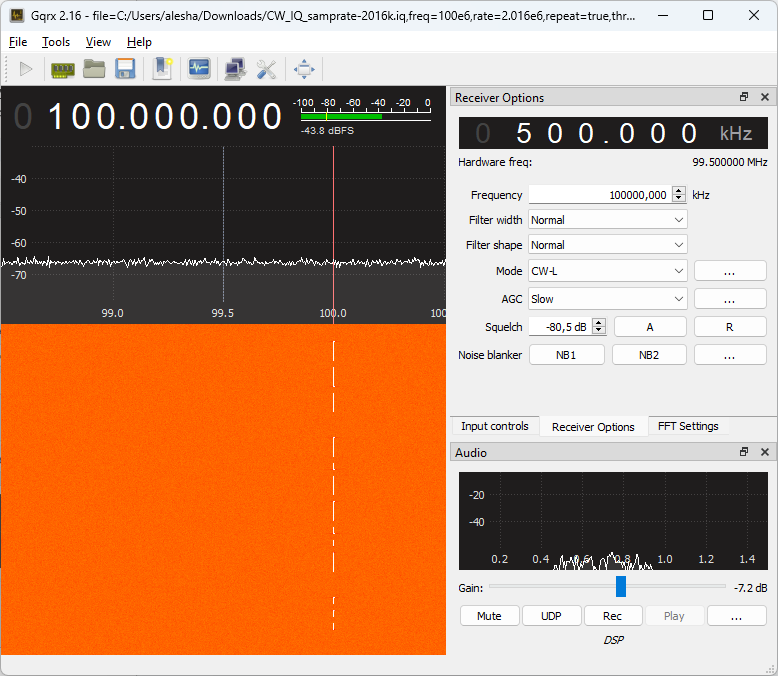The image size is (778, 676).
Task: Toggle the NB1 noise blanker
Action: click(566, 355)
